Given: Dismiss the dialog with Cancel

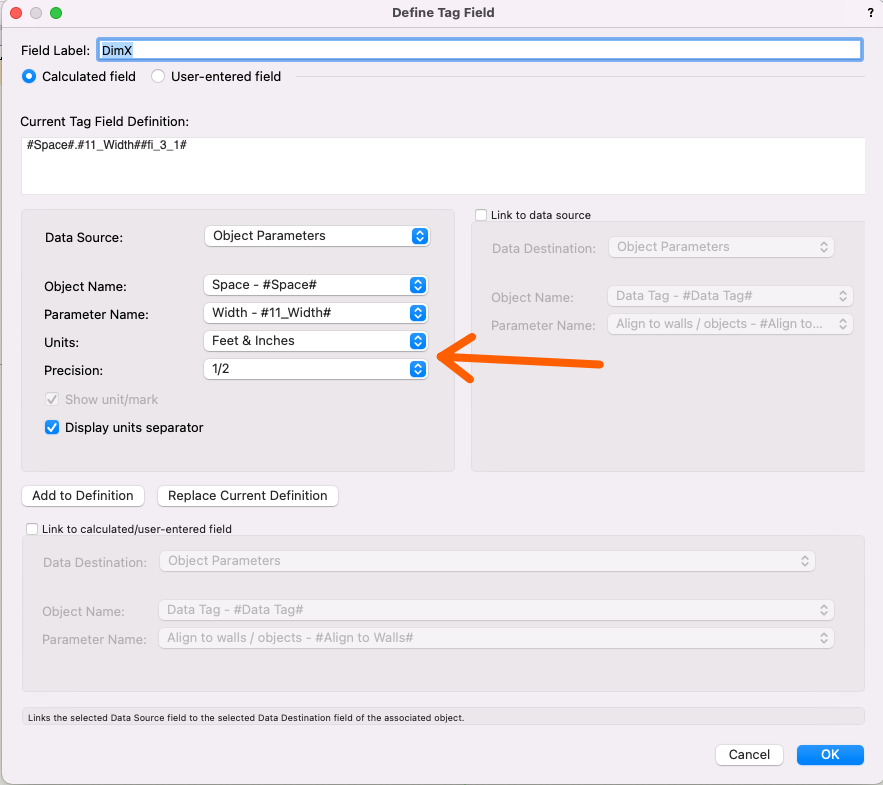Looking at the screenshot, I should (749, 755).
